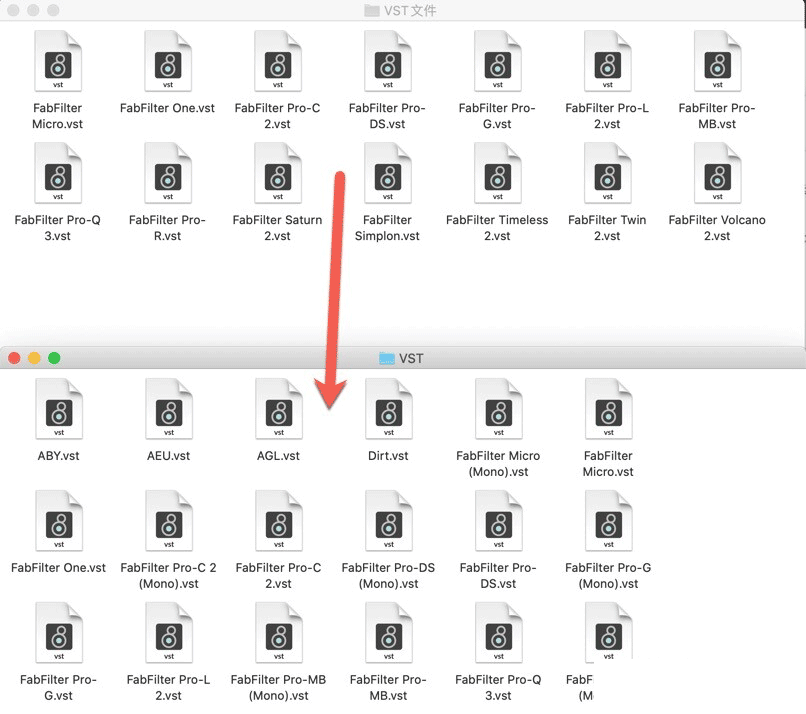The width and height of the screenshot is (806, 714).
Task: Highlight FabFilter Pro-MB.vst icon in VST 文件 window
Action: (718, 61)
